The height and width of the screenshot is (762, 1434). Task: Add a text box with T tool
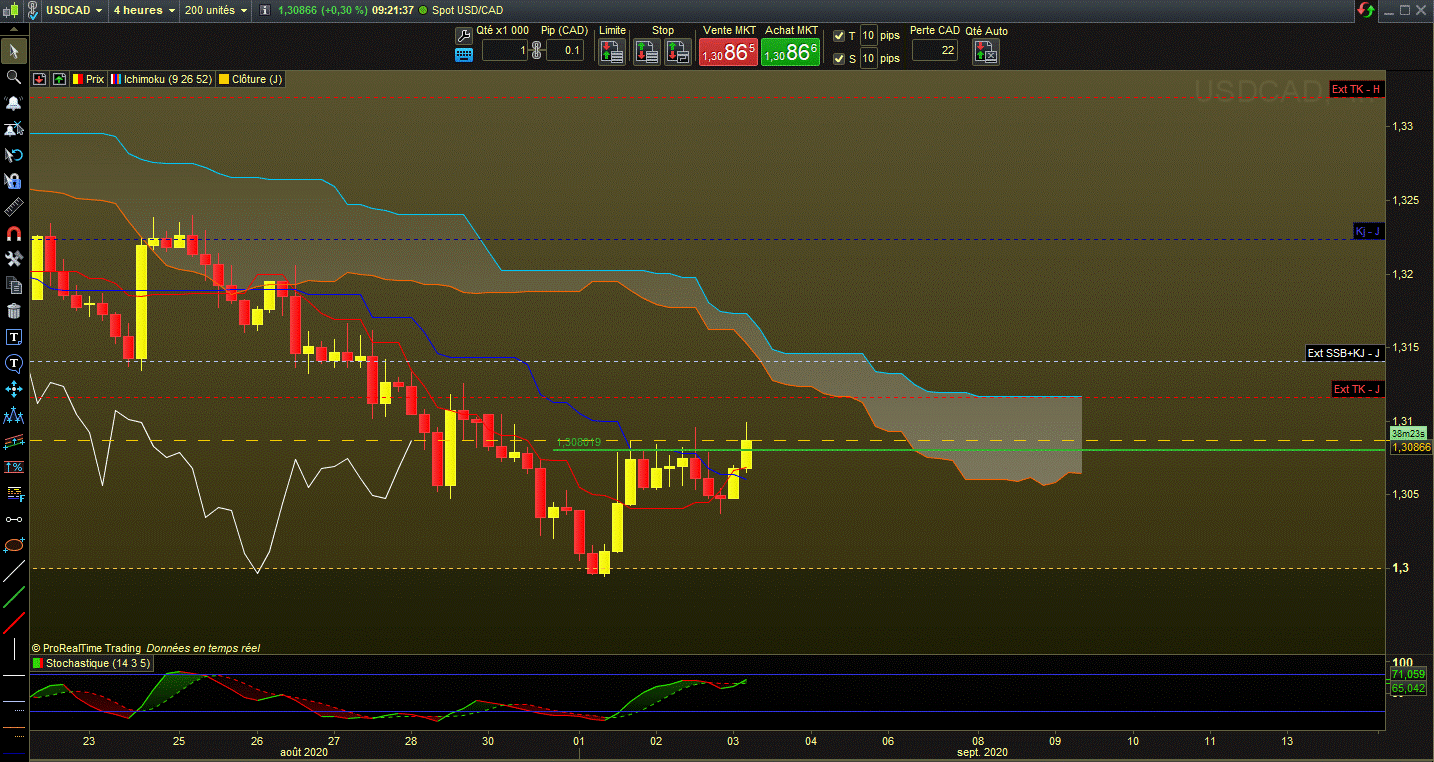[x=14, y=337]
